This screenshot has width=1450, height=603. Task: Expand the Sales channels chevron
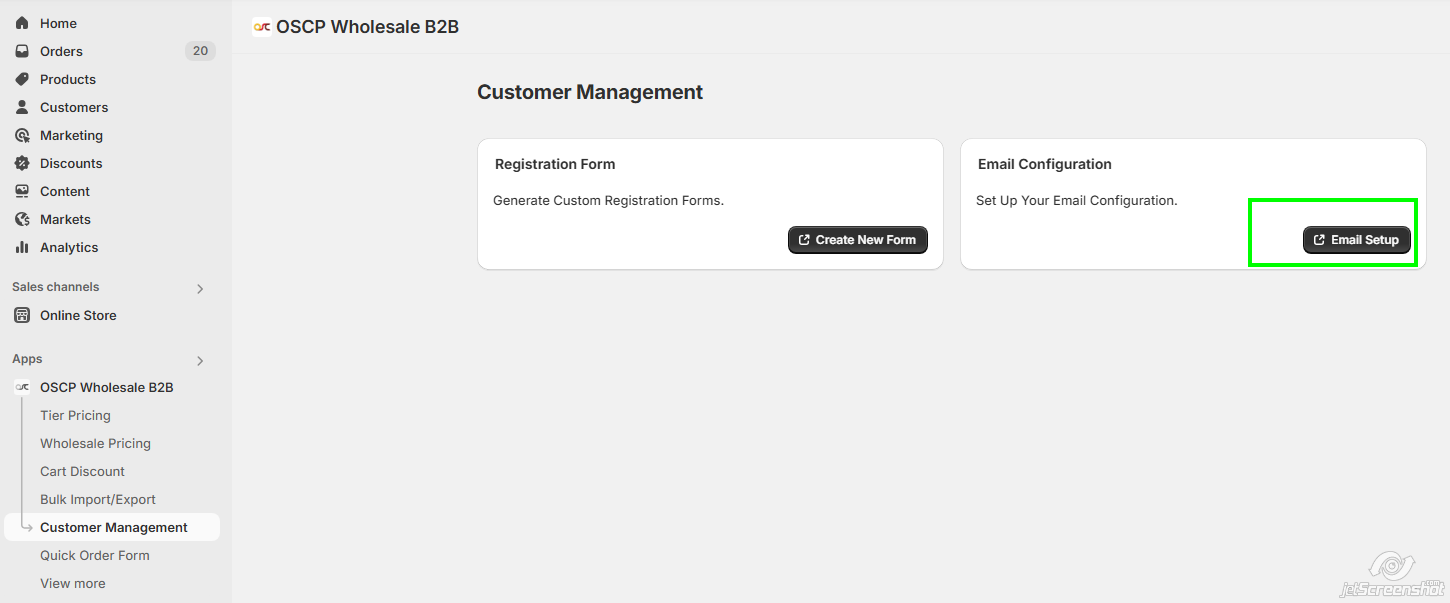pyautogui.click(x=200, y=288)
